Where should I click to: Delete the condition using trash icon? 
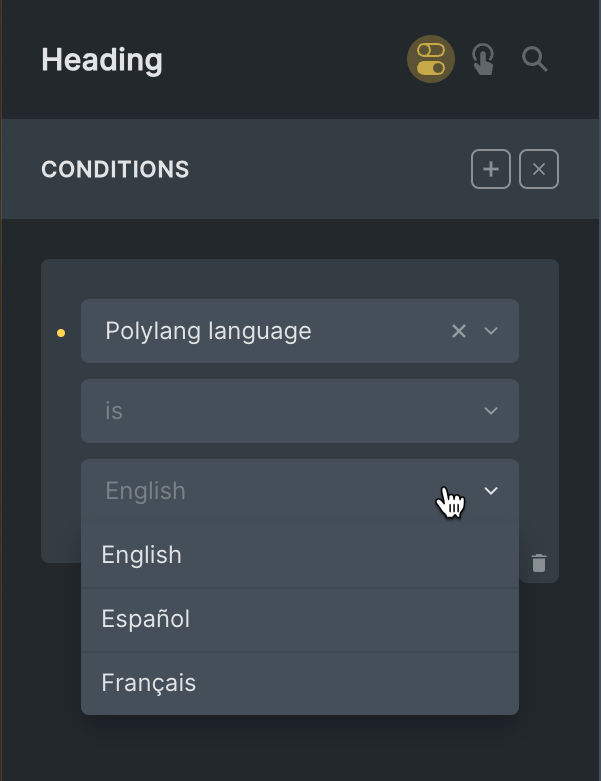coord(539,563)
